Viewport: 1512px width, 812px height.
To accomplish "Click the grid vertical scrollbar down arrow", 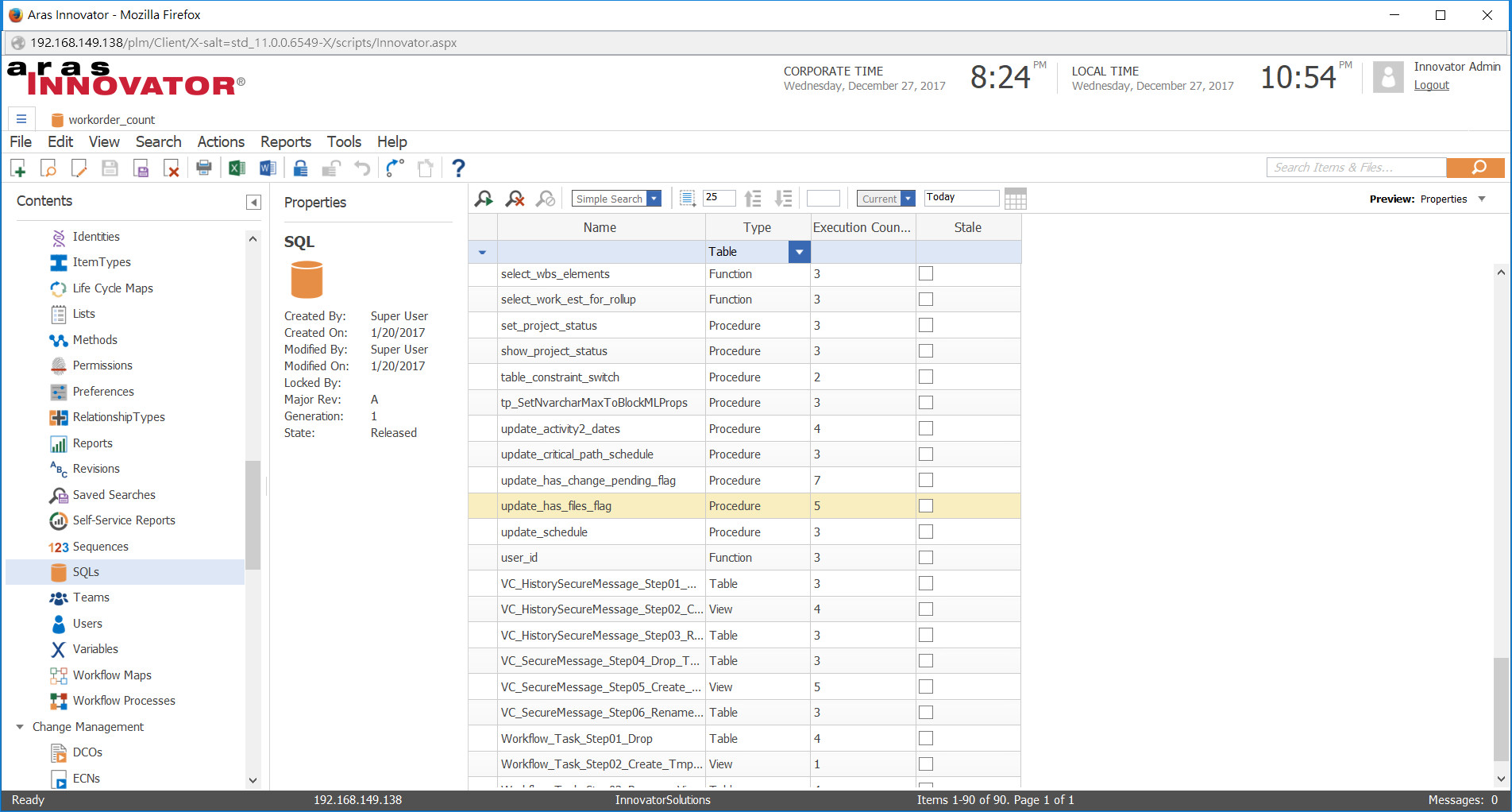I will tap(1501, 779).
